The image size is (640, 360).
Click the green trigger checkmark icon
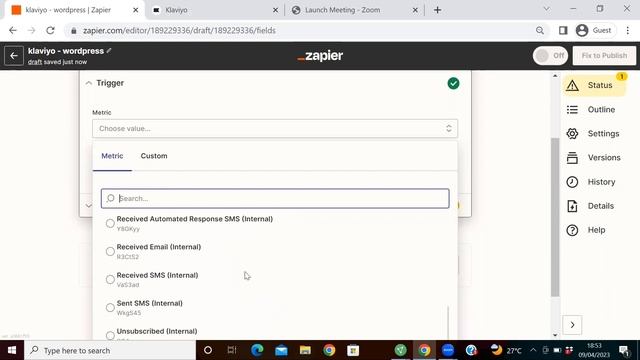pos(453,83)
